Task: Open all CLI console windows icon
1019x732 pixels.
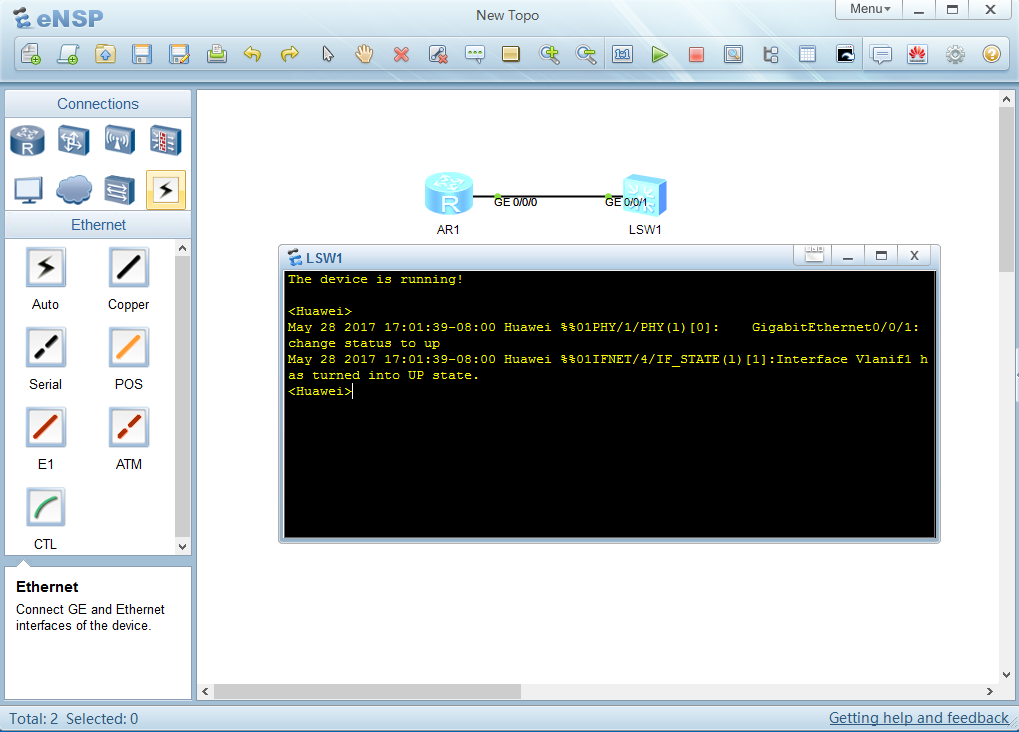Action: coord(845,54)
